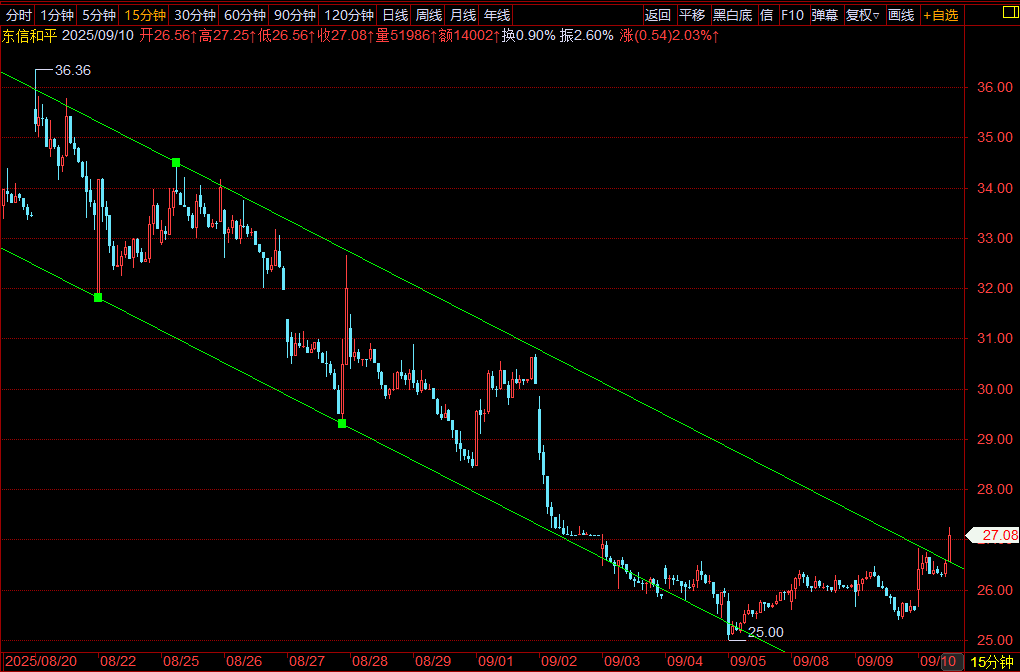Add stock via +自选 button
The height and width of the screenshot is (672, 1020).
click(x=941, y=15)
